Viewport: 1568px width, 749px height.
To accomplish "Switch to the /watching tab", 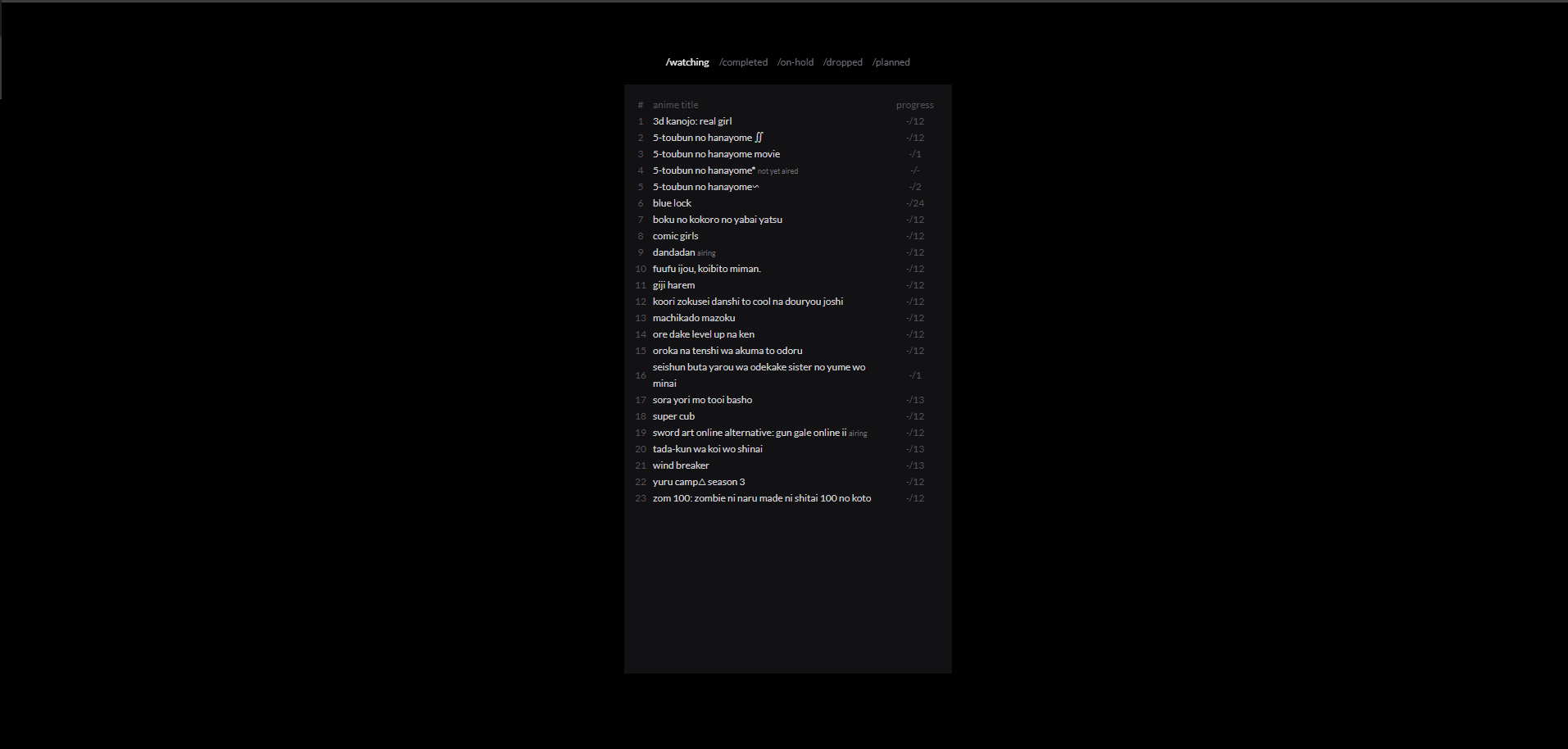I will 687,62.
